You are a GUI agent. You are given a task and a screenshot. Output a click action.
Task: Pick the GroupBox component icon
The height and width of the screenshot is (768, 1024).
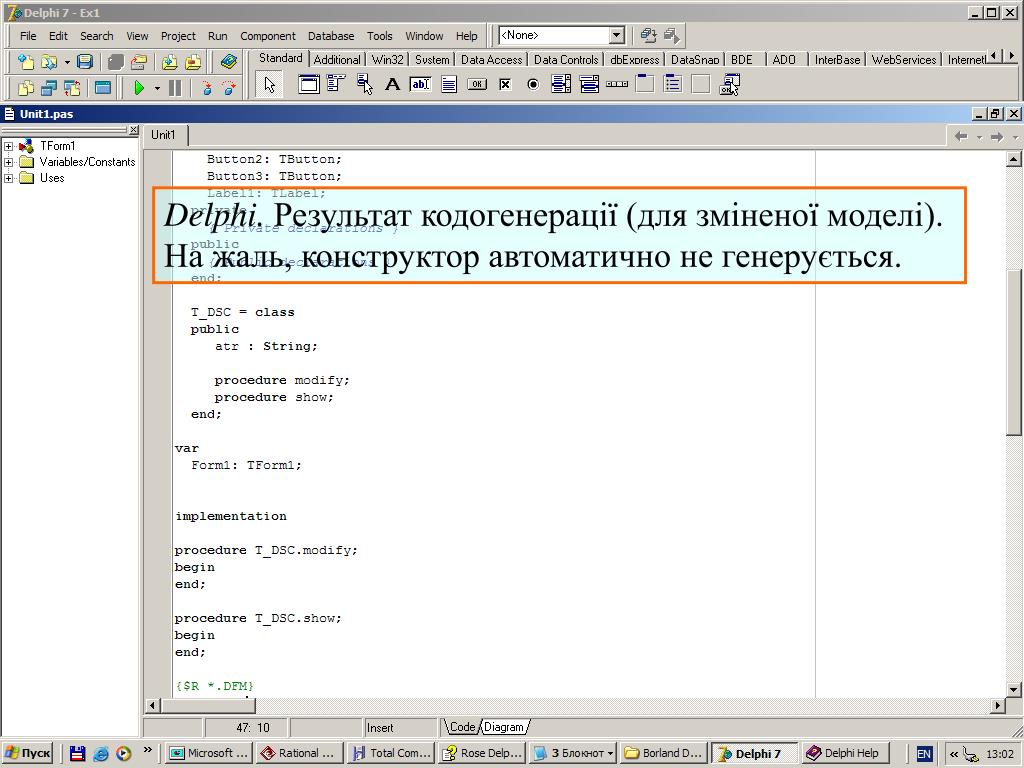[645, 84]
